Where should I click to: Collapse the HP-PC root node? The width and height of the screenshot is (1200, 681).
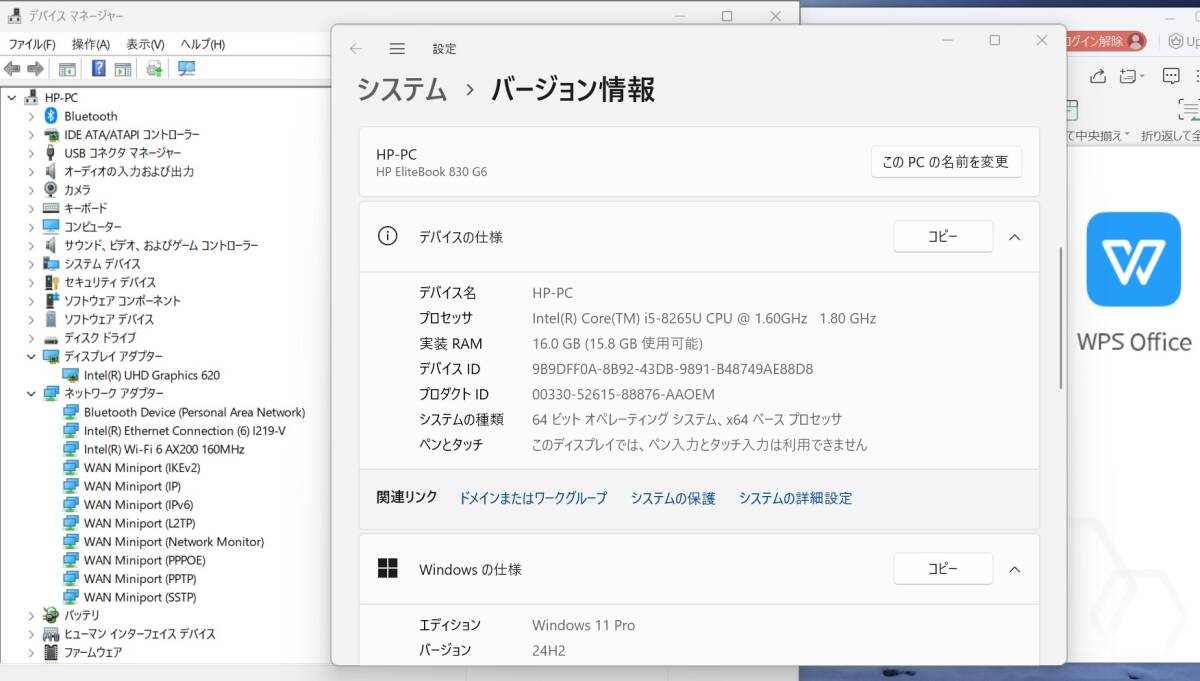(11, 97)
